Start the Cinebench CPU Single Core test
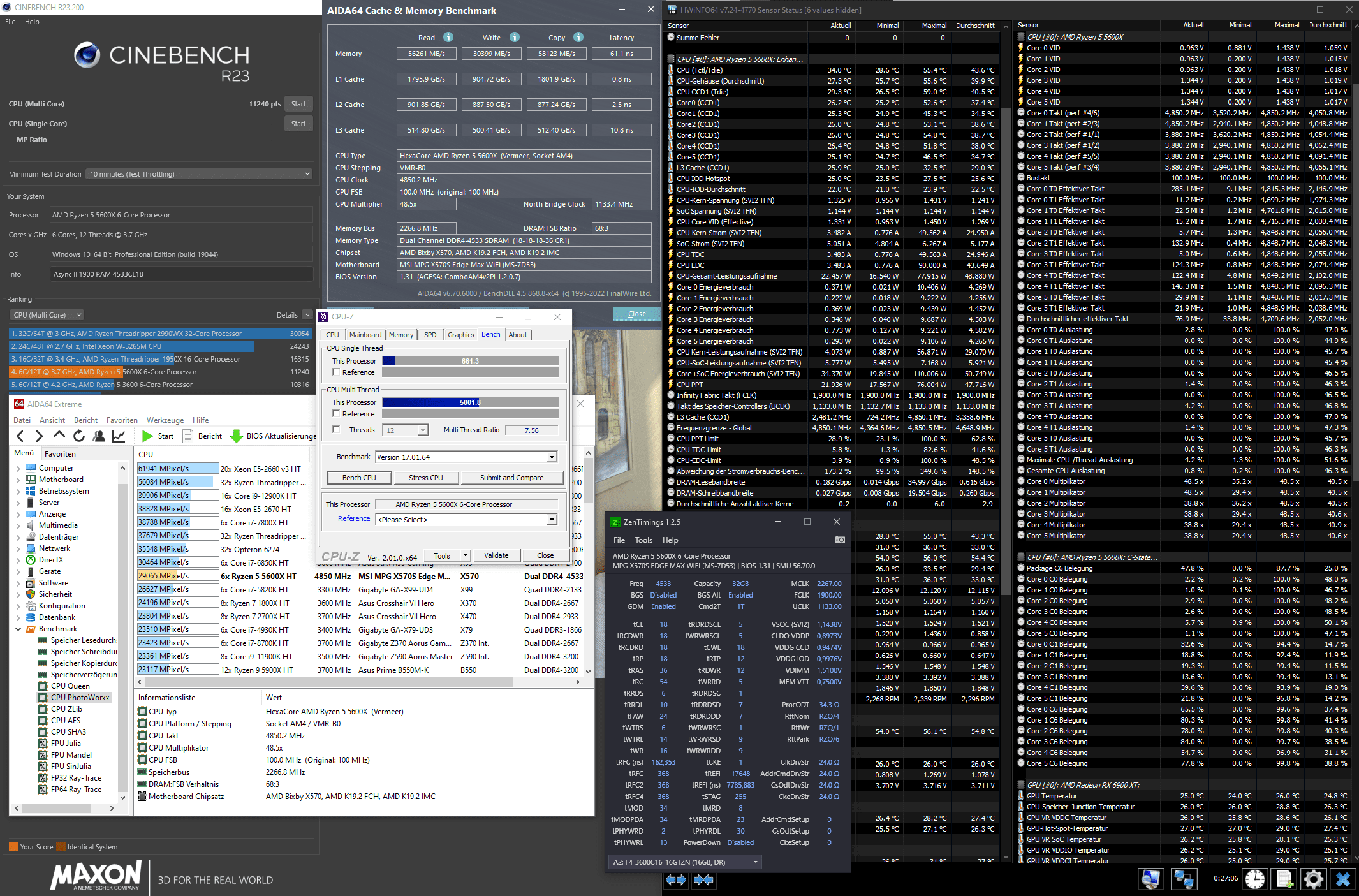Image resolution: width=1359 pixels, height=896 pixels. [298, 124]
